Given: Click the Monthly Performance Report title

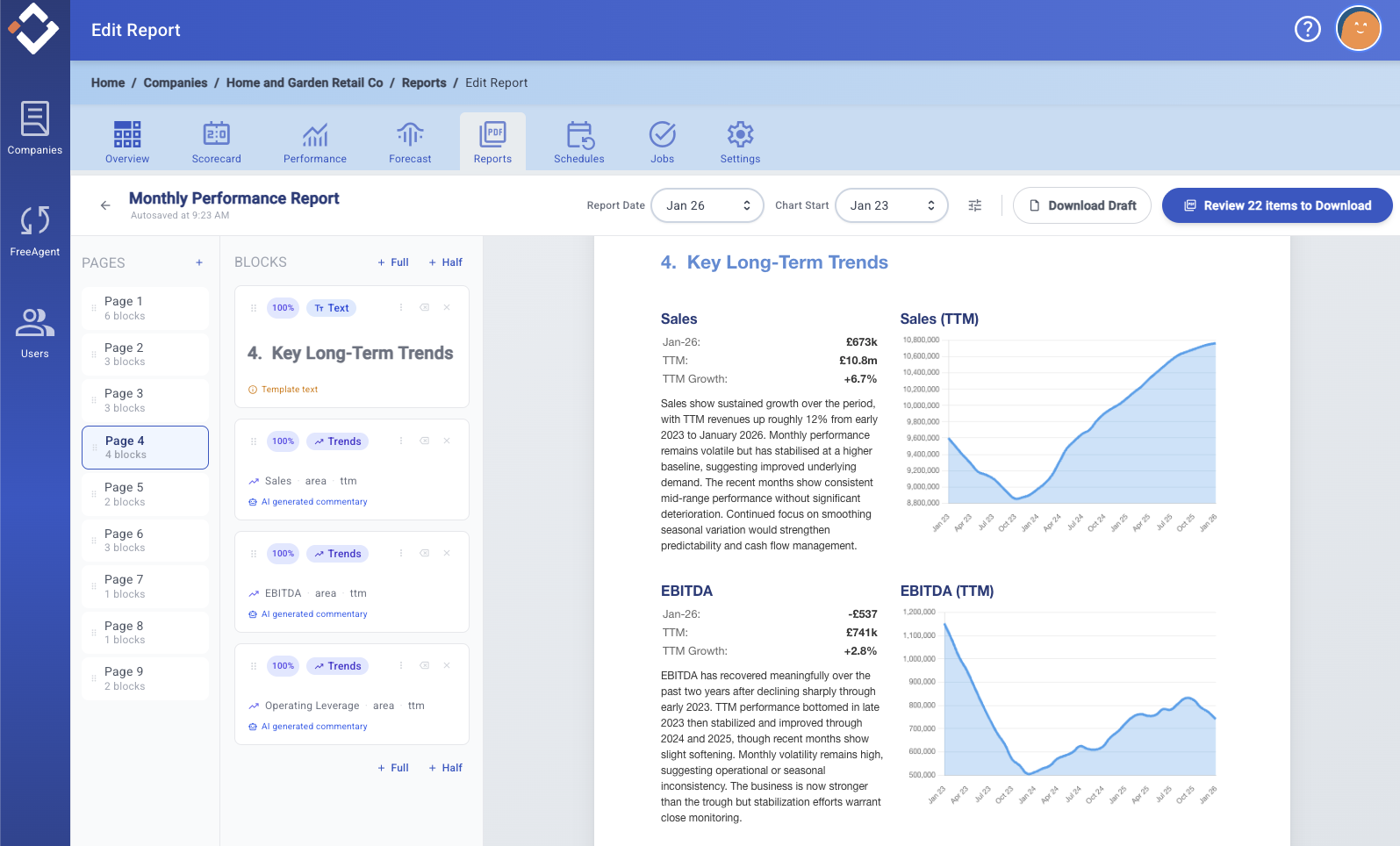Looking at the screenshot, I should pyautogui.click(x=234, y=198).
